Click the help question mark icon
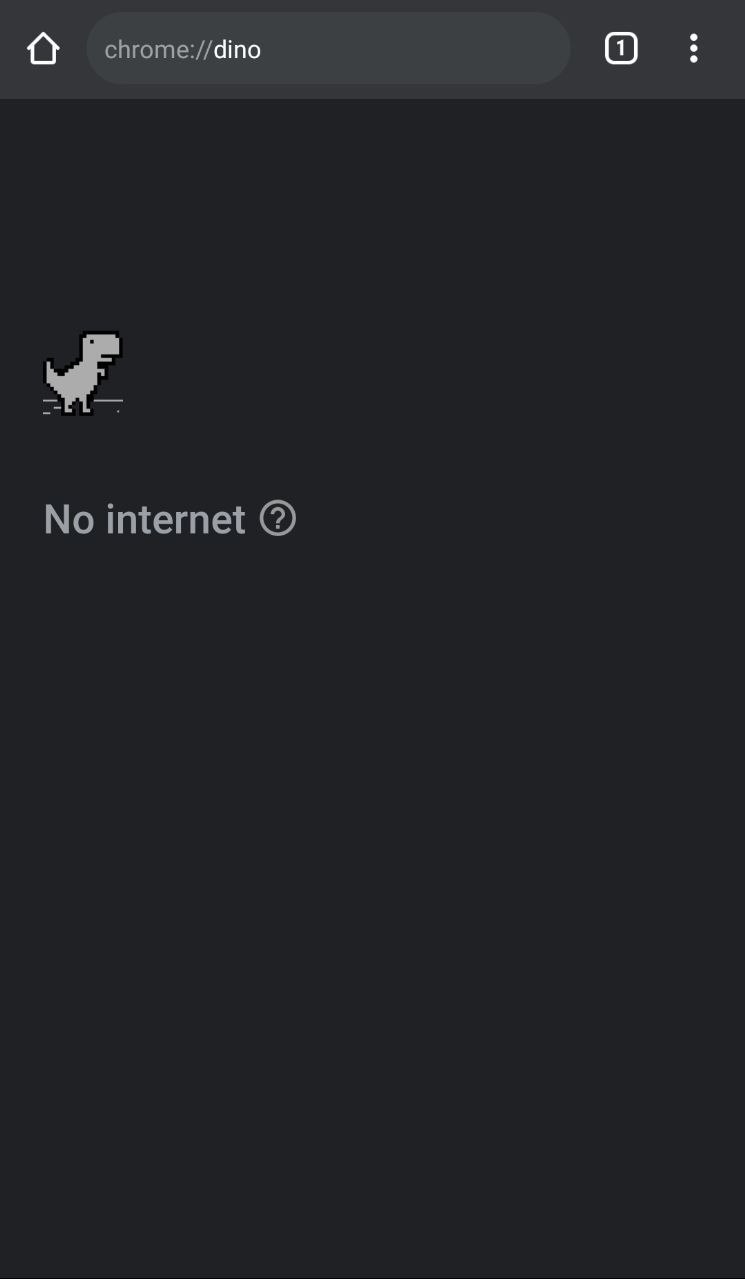The width and height of the screenshot is (745, 1279). coord(278,518)
